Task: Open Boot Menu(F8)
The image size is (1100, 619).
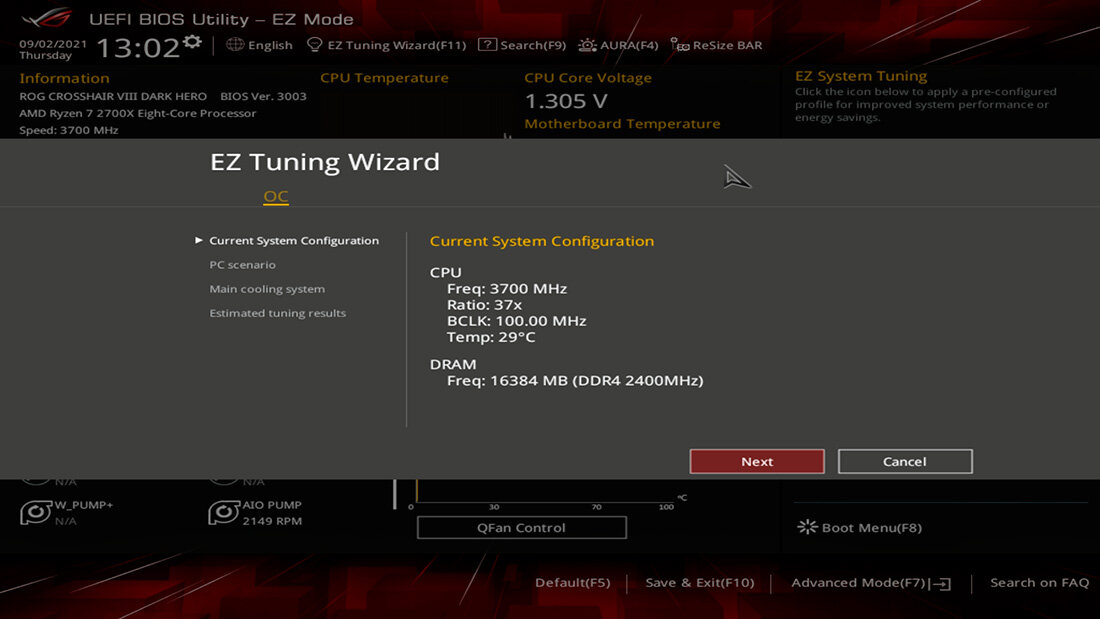Action: pyautogui.click(x=871, y=528)
